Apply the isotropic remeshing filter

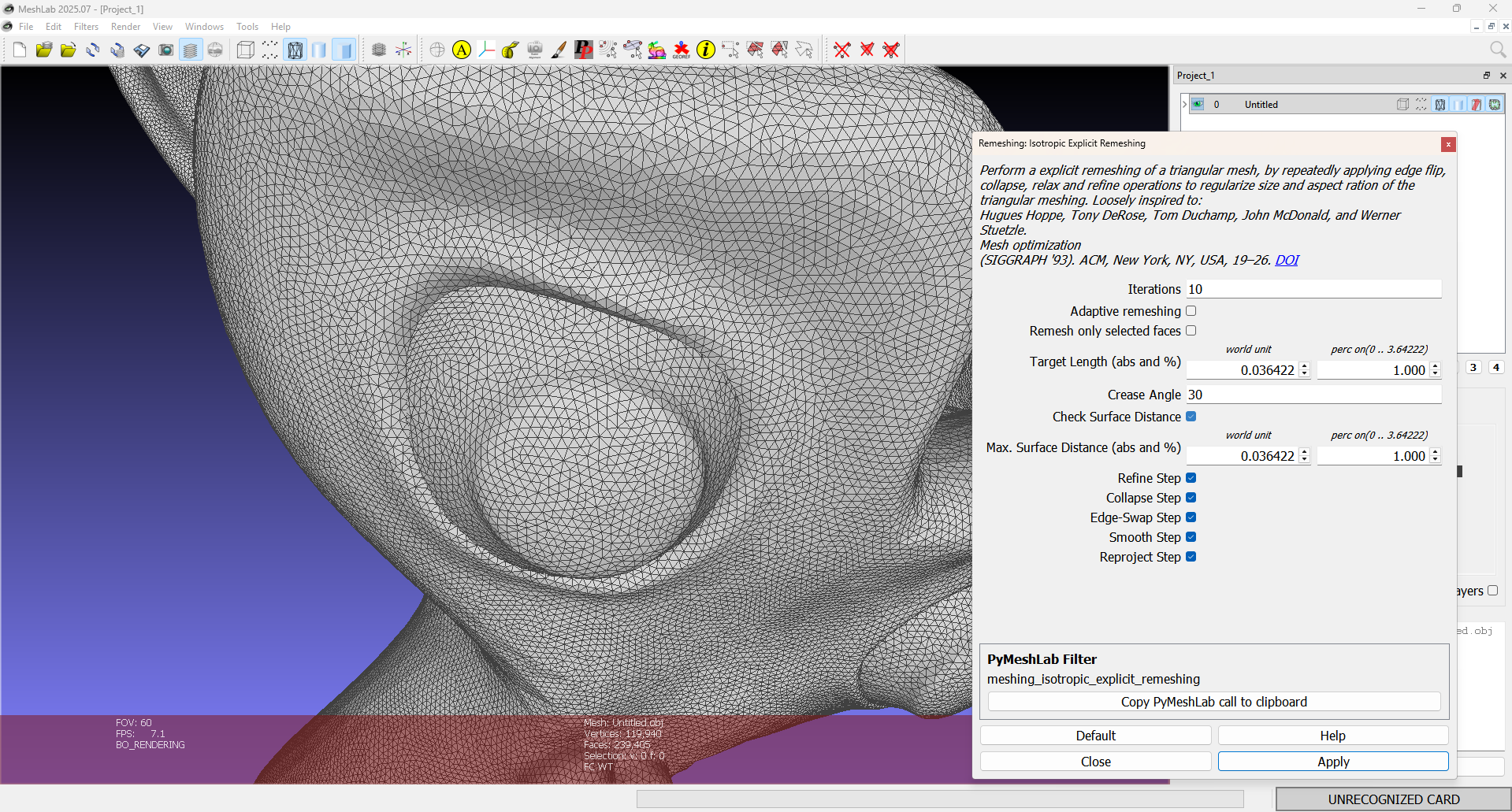point(1333,762)
